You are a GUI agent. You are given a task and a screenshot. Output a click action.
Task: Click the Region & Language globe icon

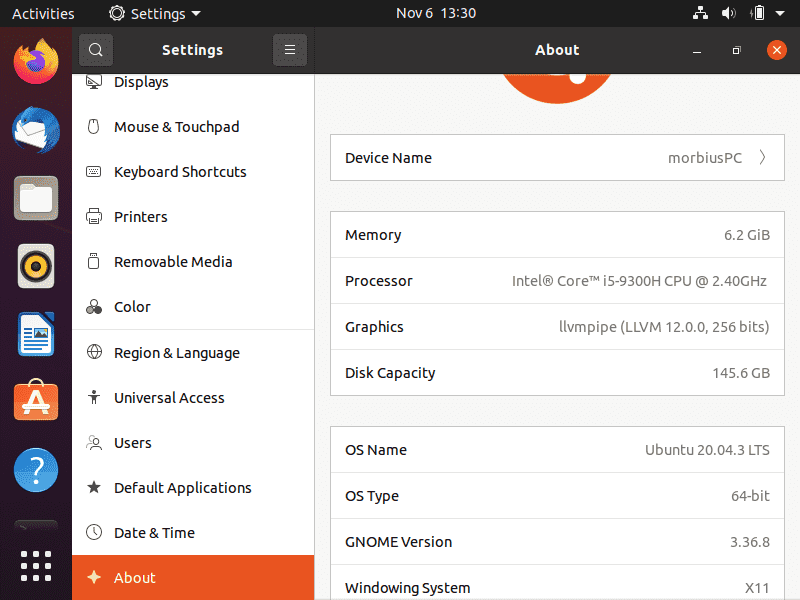[x=94, y=352]
